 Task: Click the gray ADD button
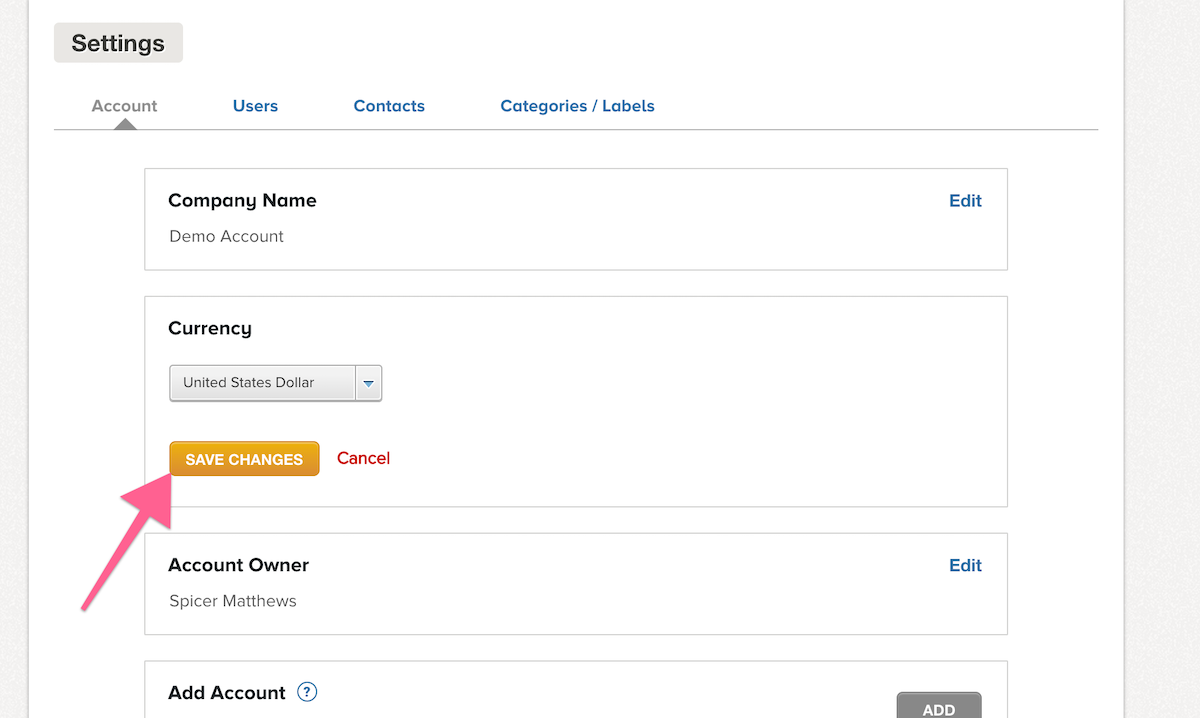[939, 706]
